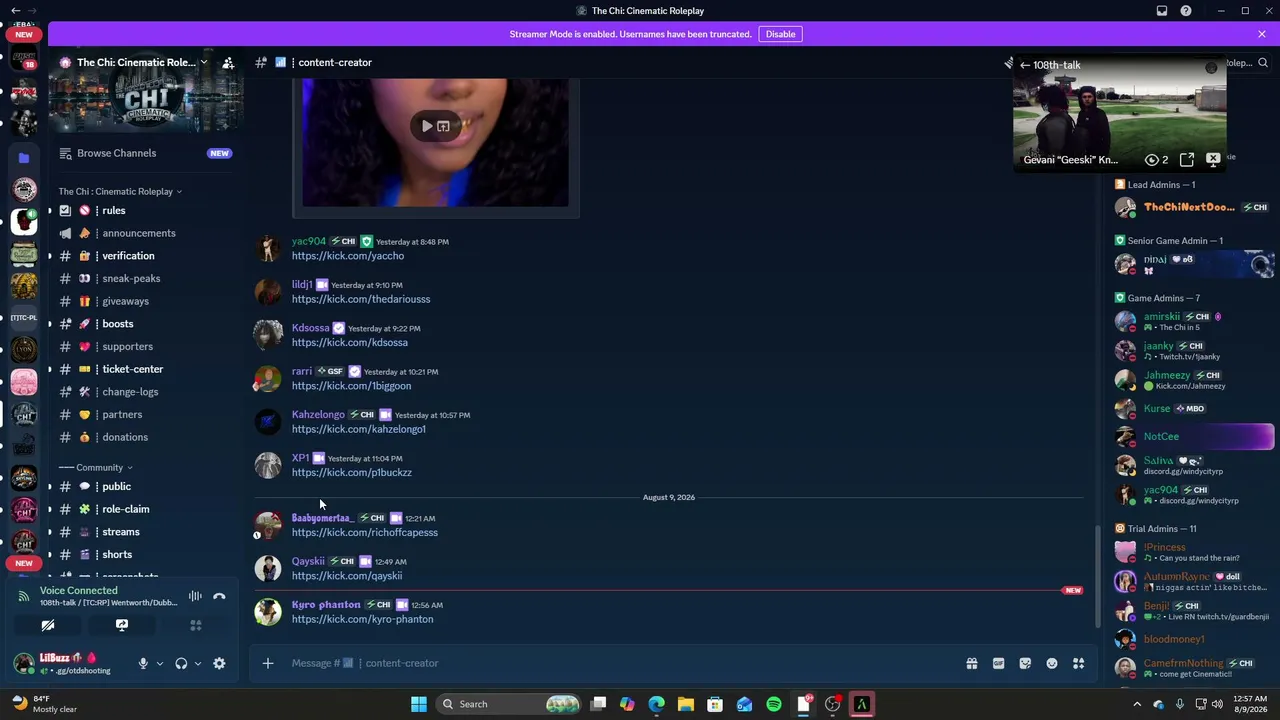Open Spotify from the taskbar
The image size is (1280, 720).
tap(774, 704)
